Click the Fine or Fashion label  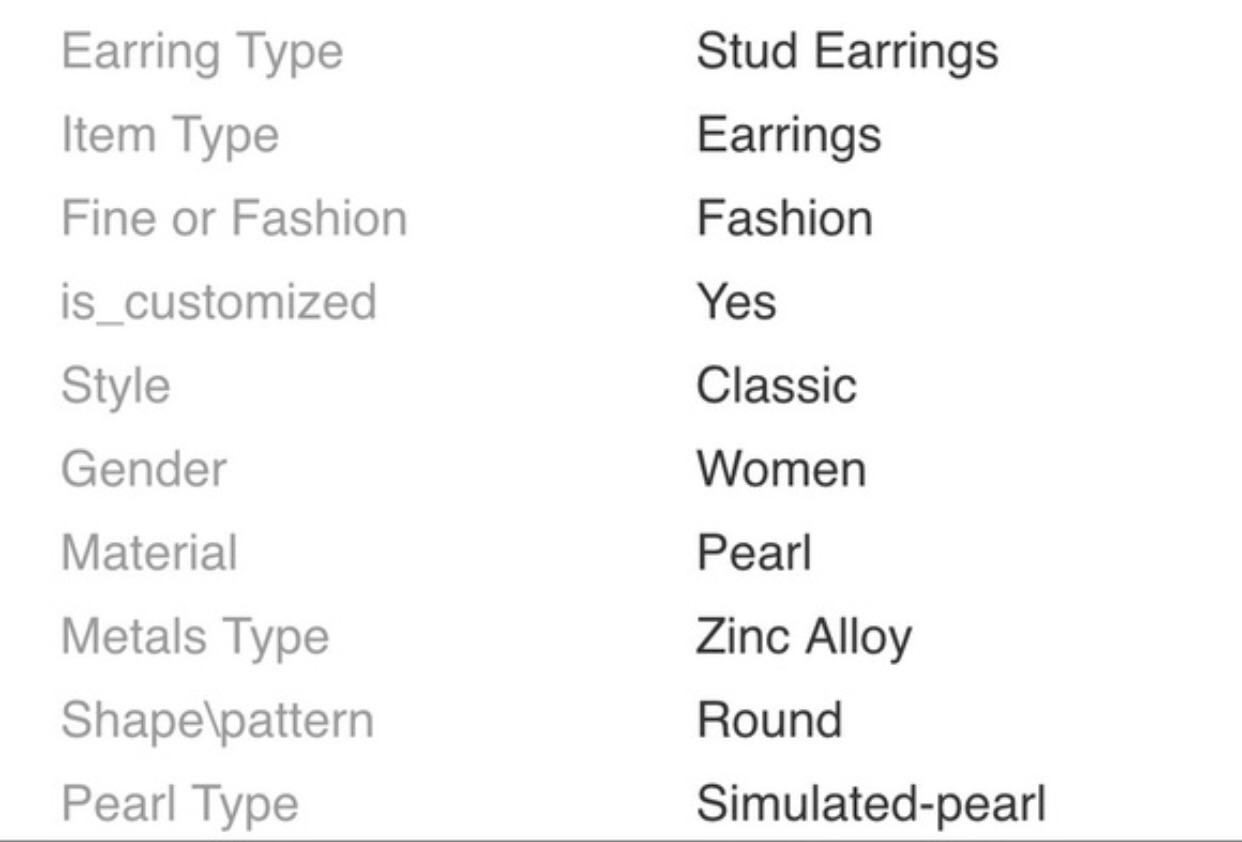234,219
